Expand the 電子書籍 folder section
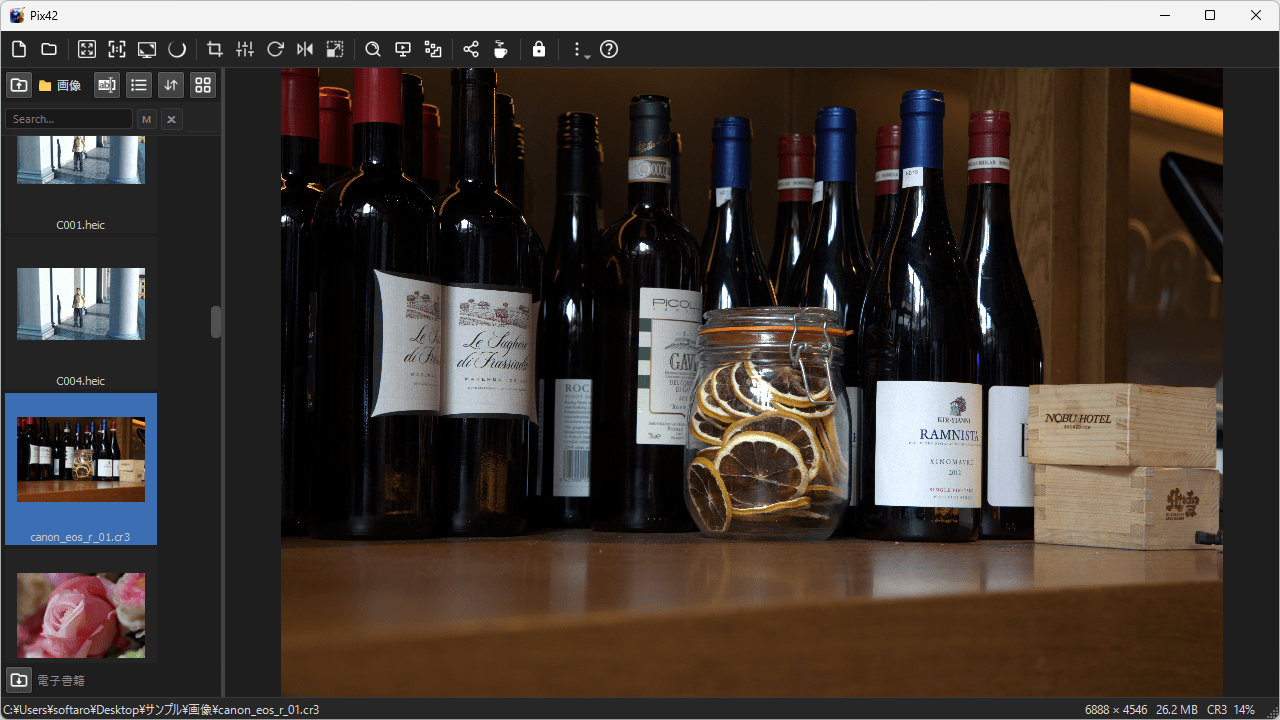This screenshot has width=1280, height=720. (19, 680)
